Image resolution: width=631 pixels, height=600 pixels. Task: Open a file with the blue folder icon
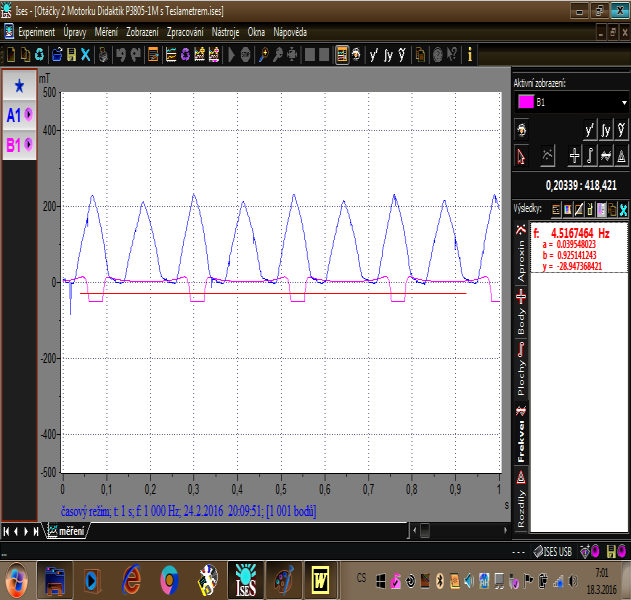click(57, 54)
